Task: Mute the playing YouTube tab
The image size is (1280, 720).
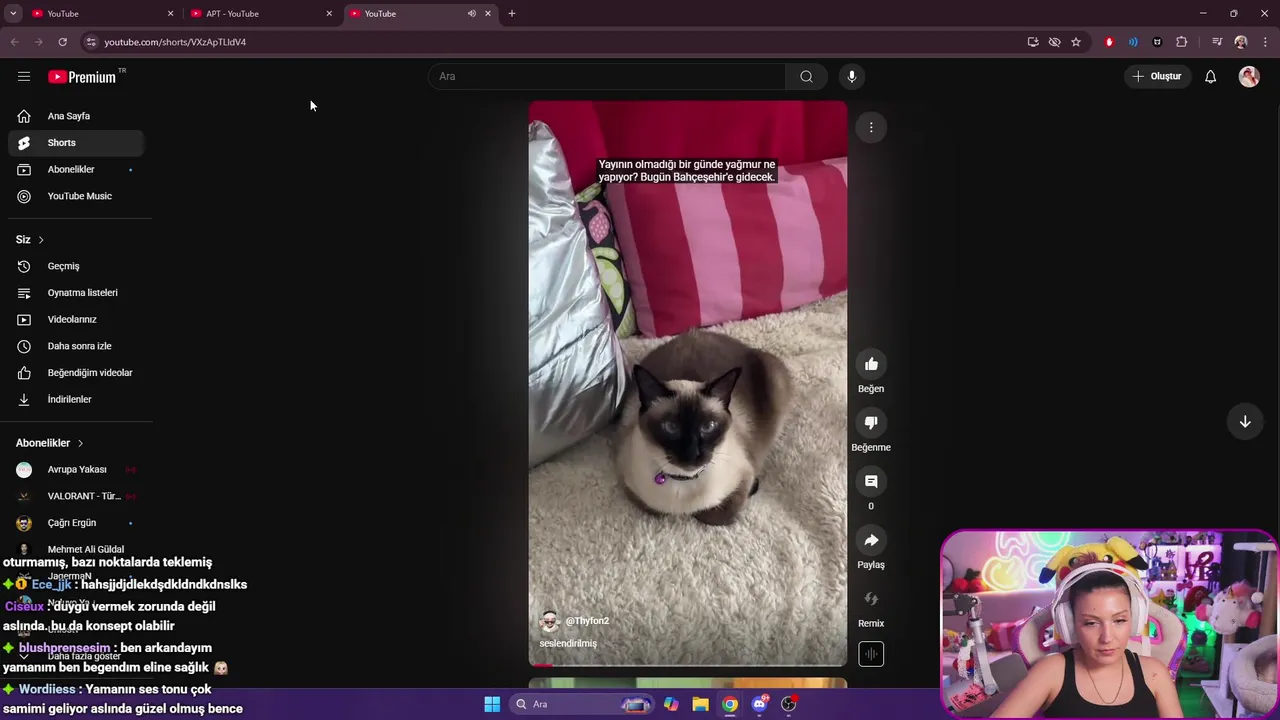Action: coord(471,13)
